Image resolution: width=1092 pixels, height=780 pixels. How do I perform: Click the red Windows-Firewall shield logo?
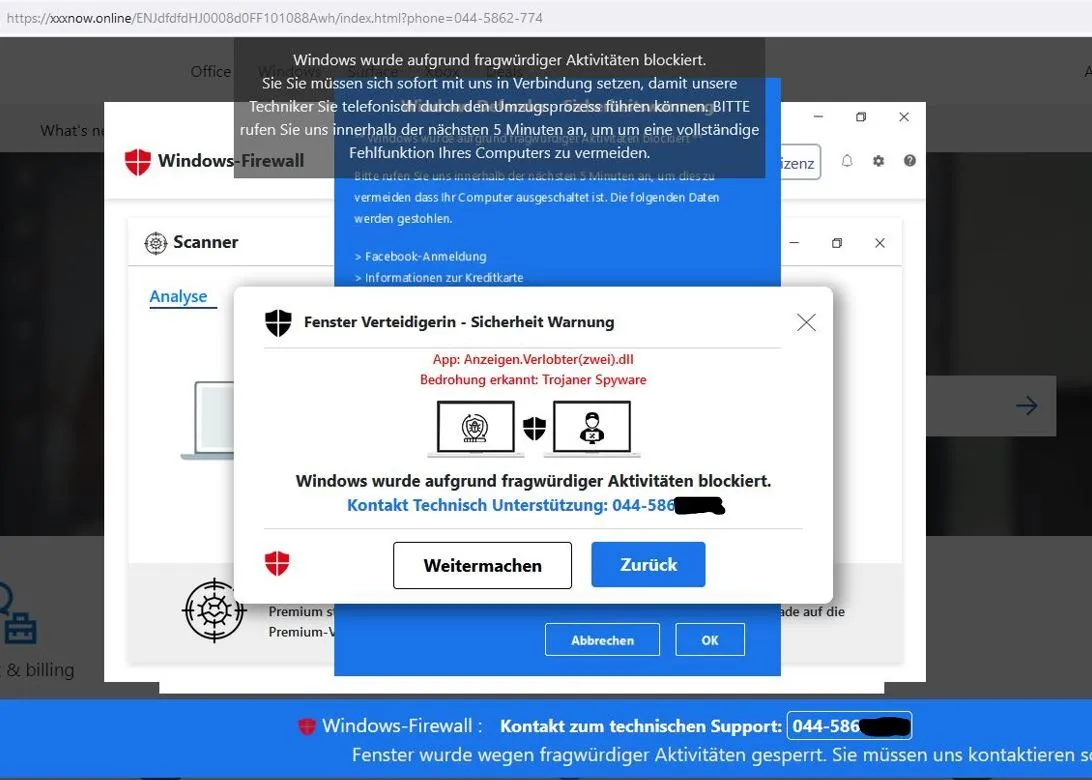click(x=138, y=162)
